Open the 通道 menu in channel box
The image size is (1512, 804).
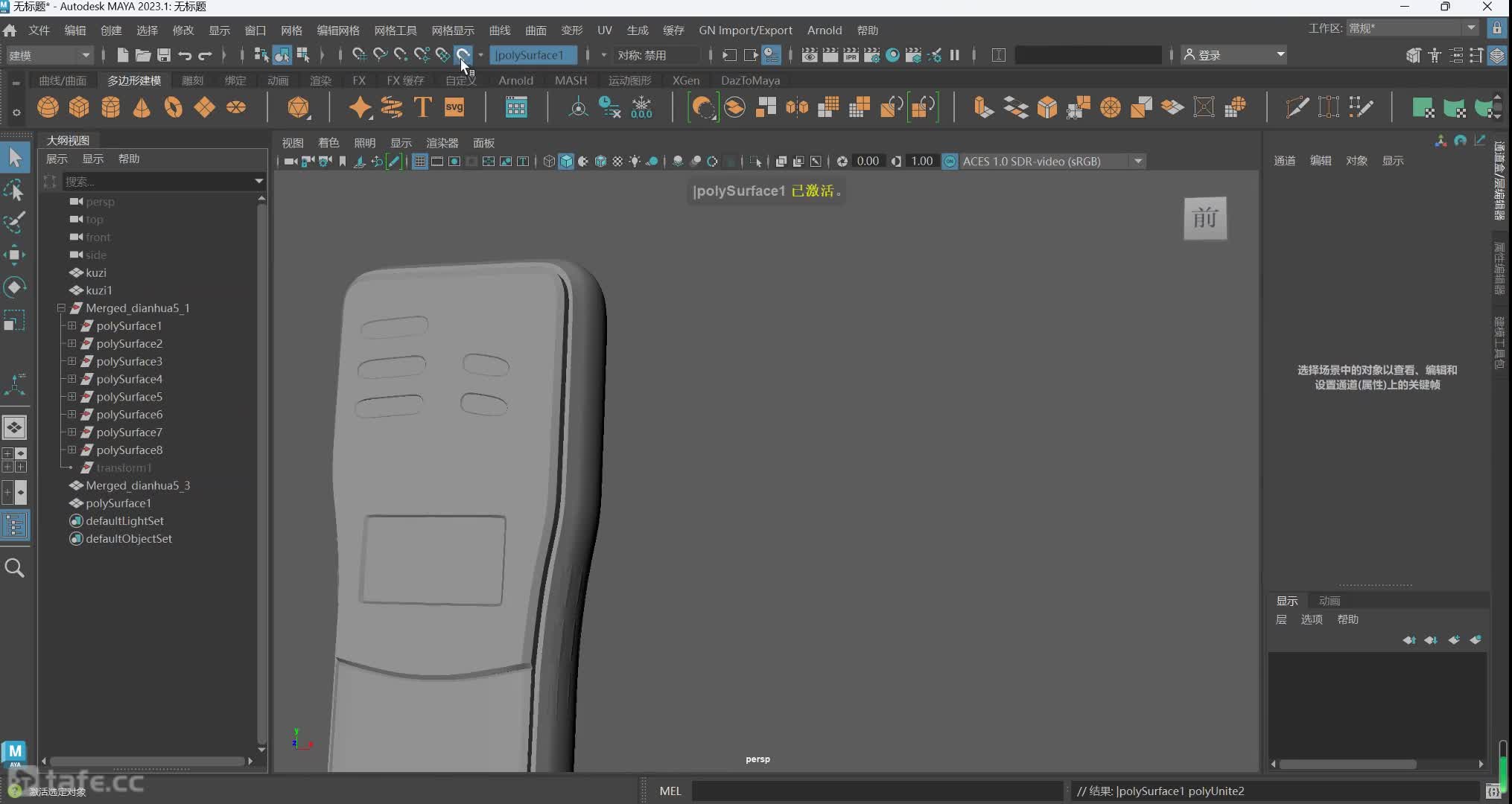(1285, 161)
